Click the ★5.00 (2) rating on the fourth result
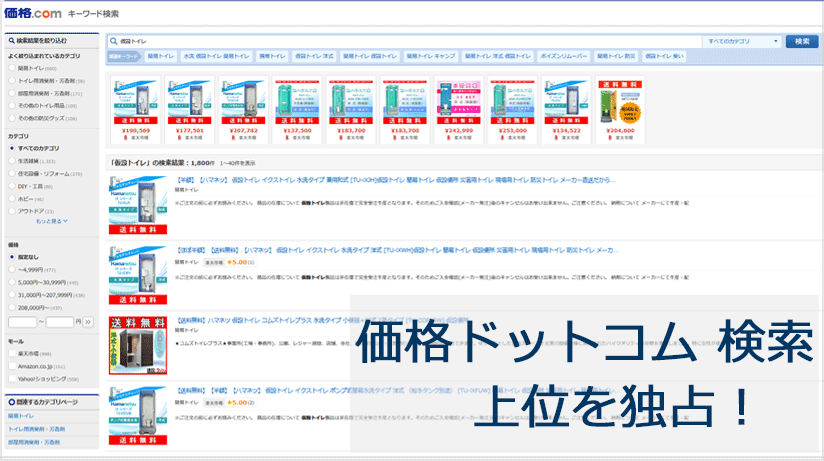The width and height of the screenshot is (824, 461). [x=241, y=403]
